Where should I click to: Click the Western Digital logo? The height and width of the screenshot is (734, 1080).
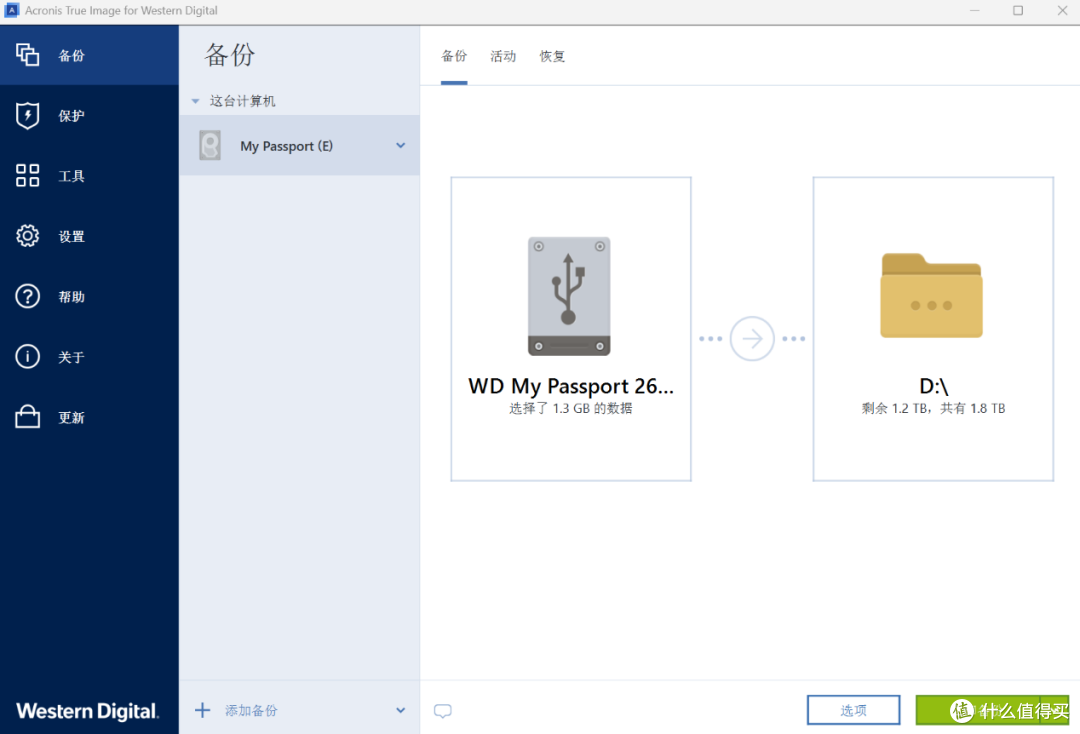click(x=87, y=711)
